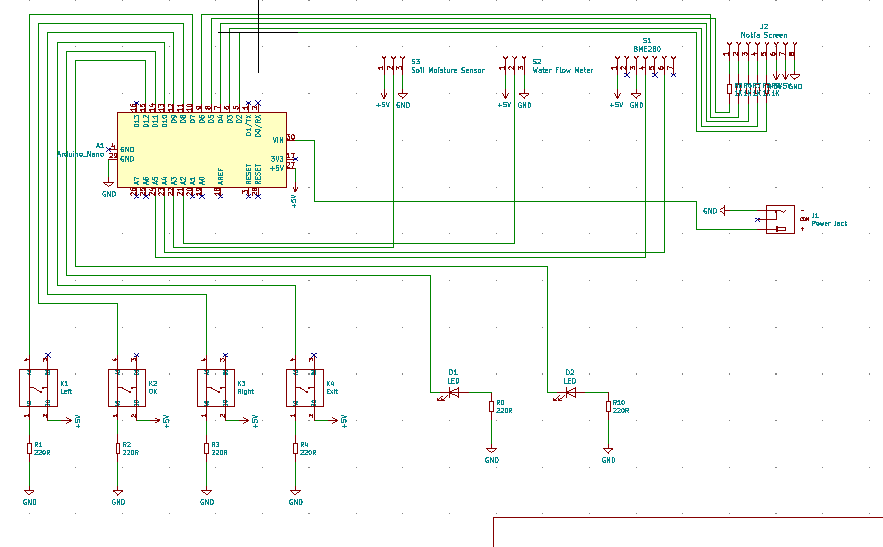
Task: Select the K4 Exit switch symbol
Action: 304,387
